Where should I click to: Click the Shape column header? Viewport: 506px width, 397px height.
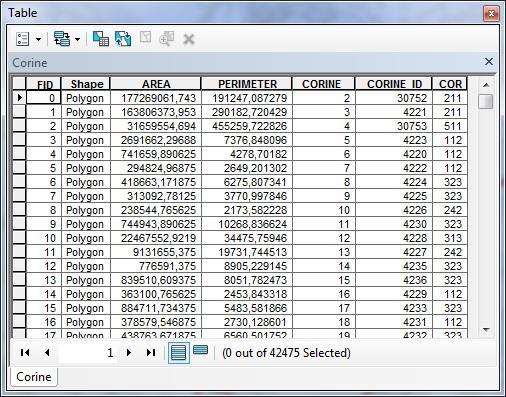(86, 84)
